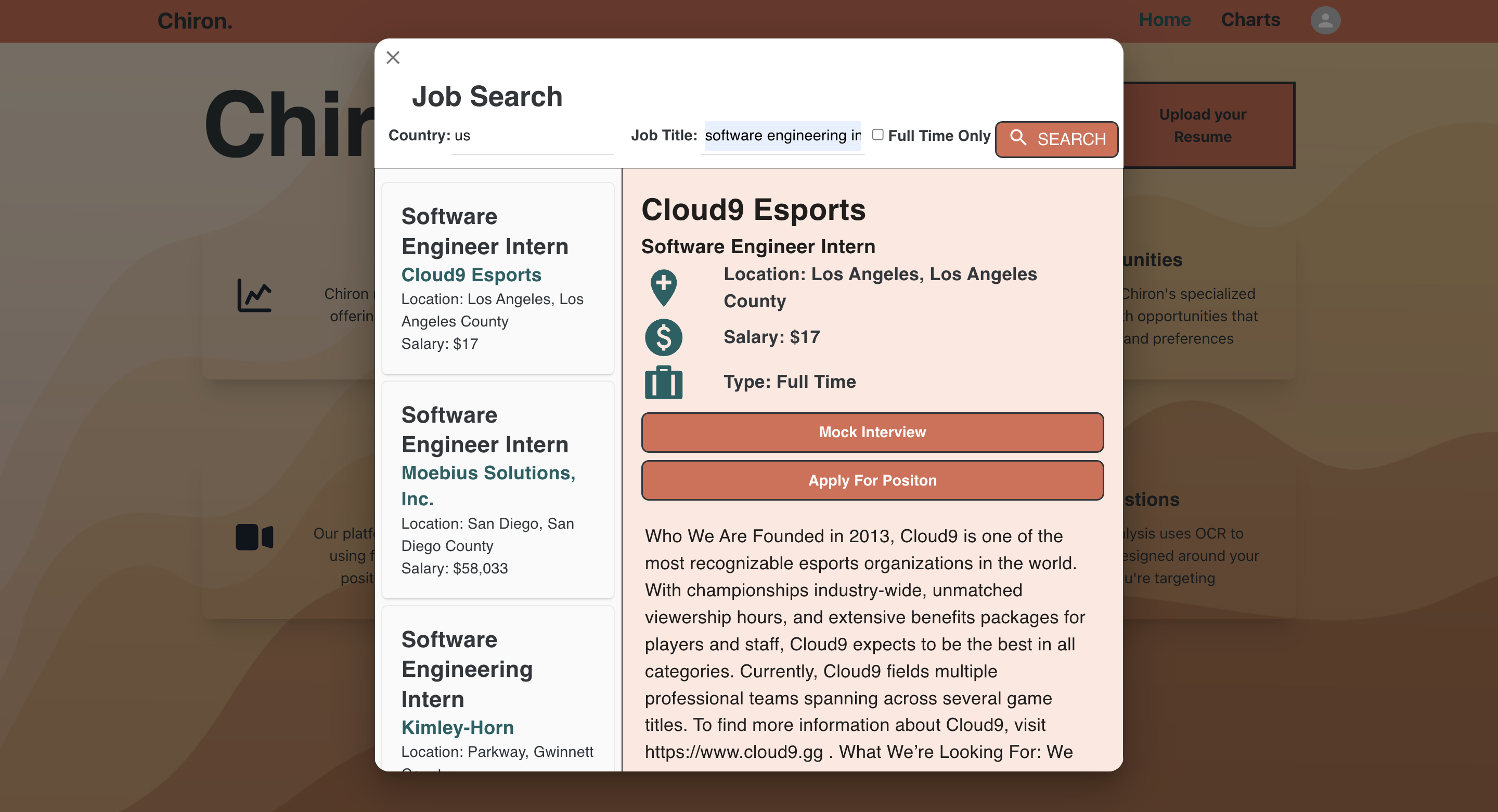The width and height of the screenshot is (1498, 812).
Task: Click the Chiron. logo in header
Action: [x=195, y=21]
